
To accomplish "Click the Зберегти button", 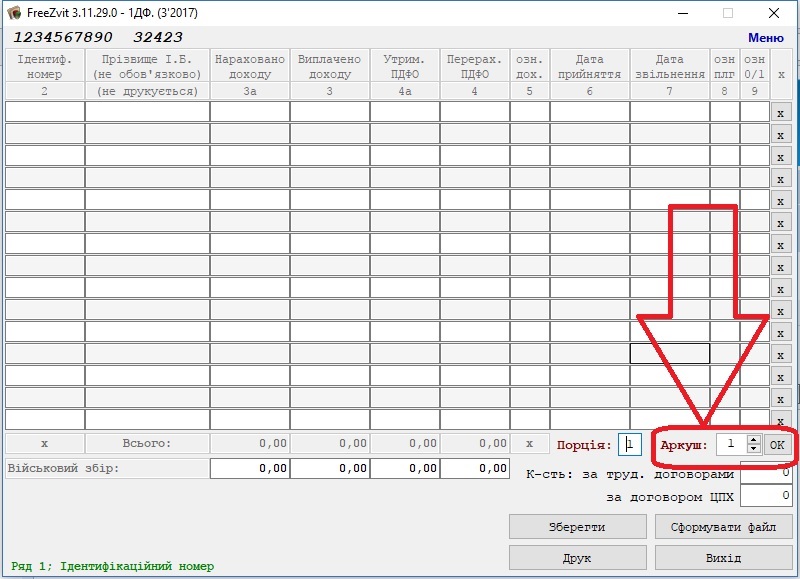I will (577, 526).
